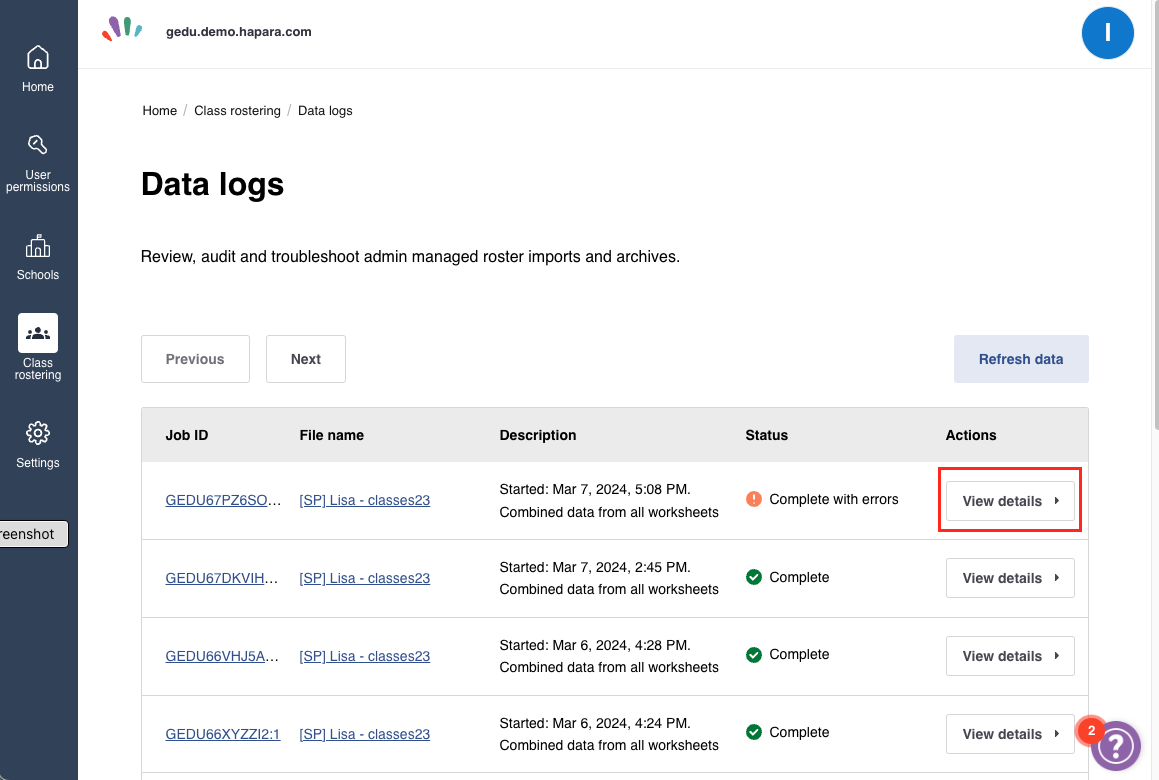Go to Schools in sidebar
This screenshot has width=1159, height=780.
38,246
